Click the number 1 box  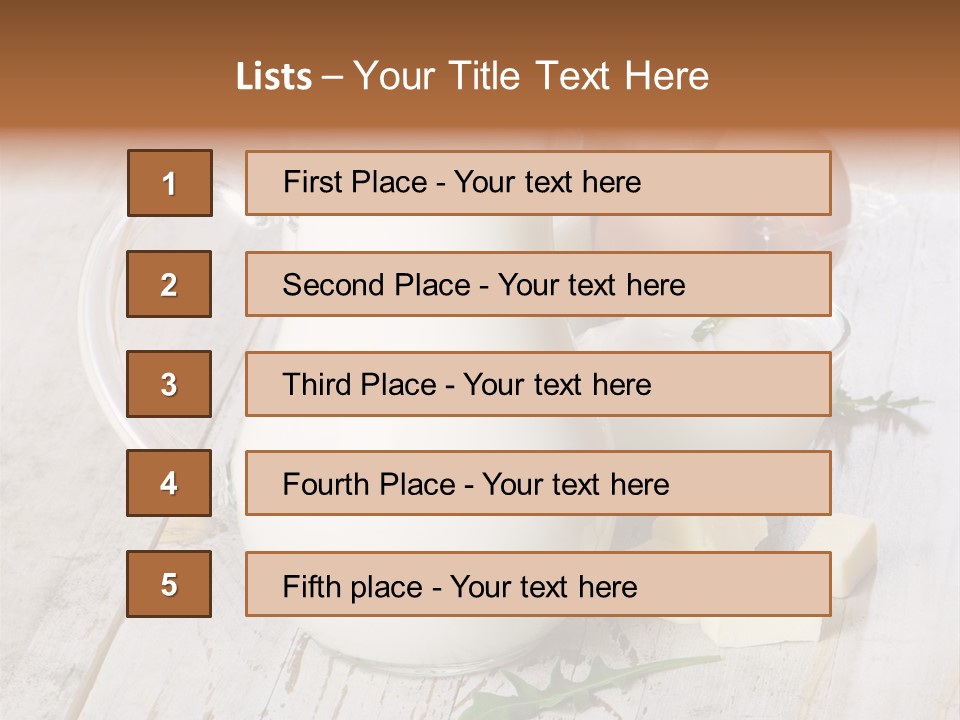[169, 183]
